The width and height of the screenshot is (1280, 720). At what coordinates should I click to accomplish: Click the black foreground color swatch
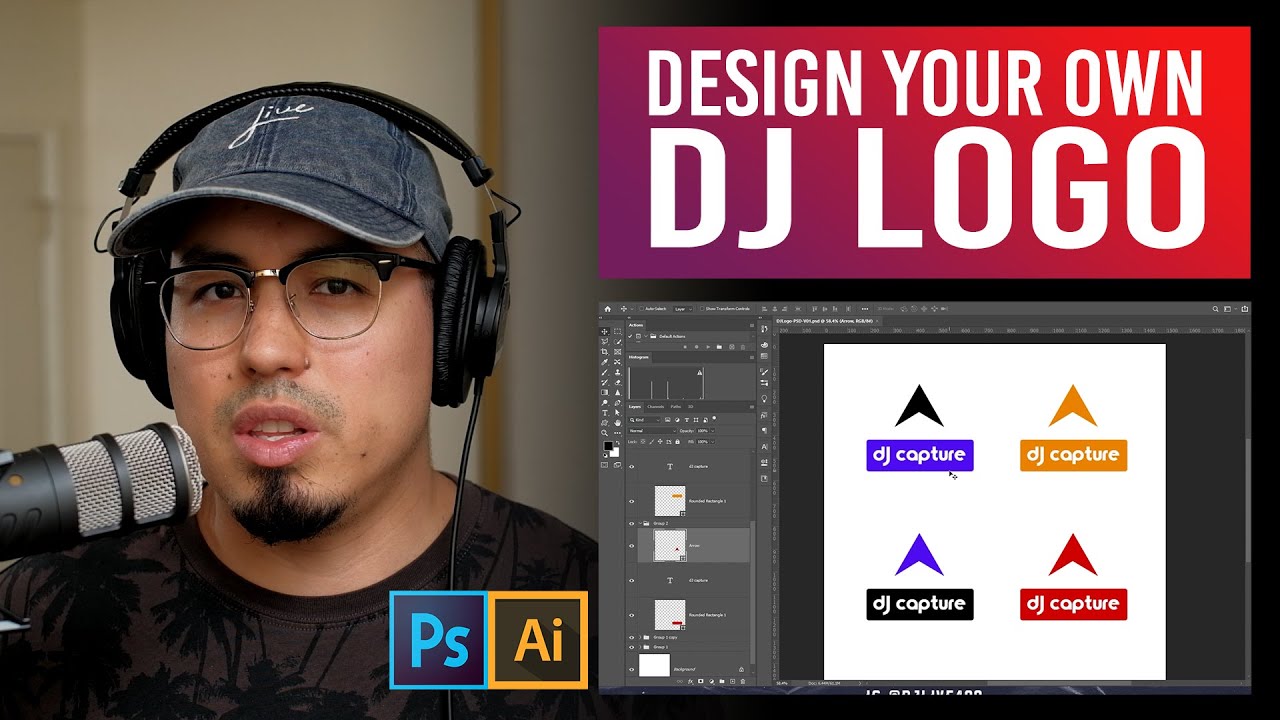tap(608, 445)
